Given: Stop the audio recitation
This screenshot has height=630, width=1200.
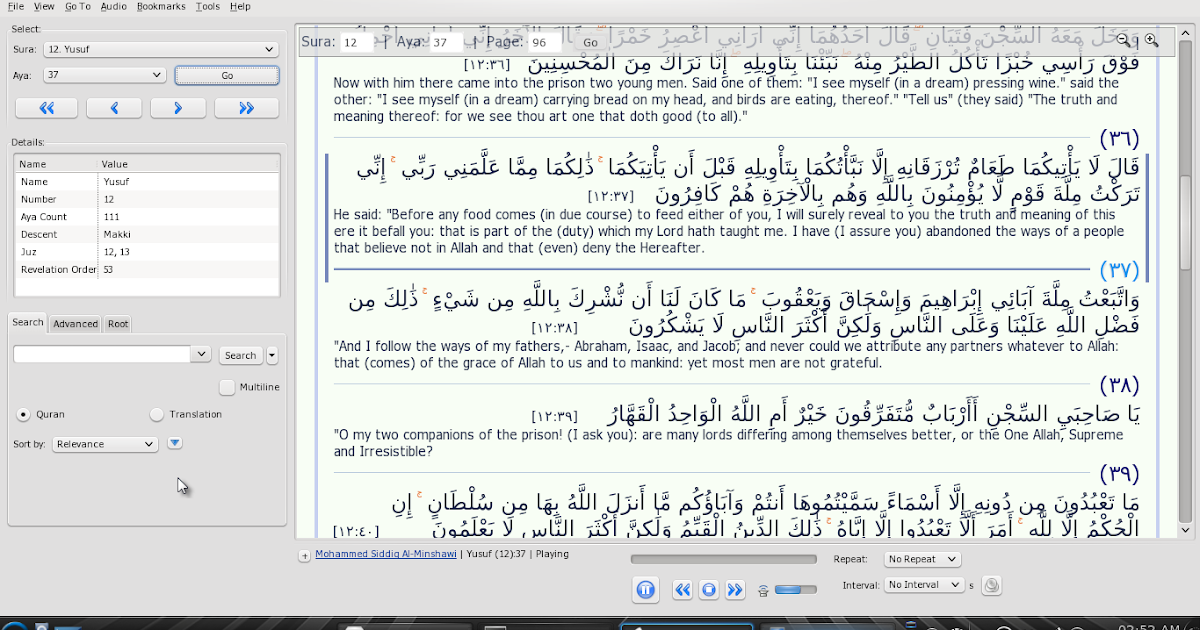Looking at the screenshot, I should pyautogui.click(x=709, y=590).
